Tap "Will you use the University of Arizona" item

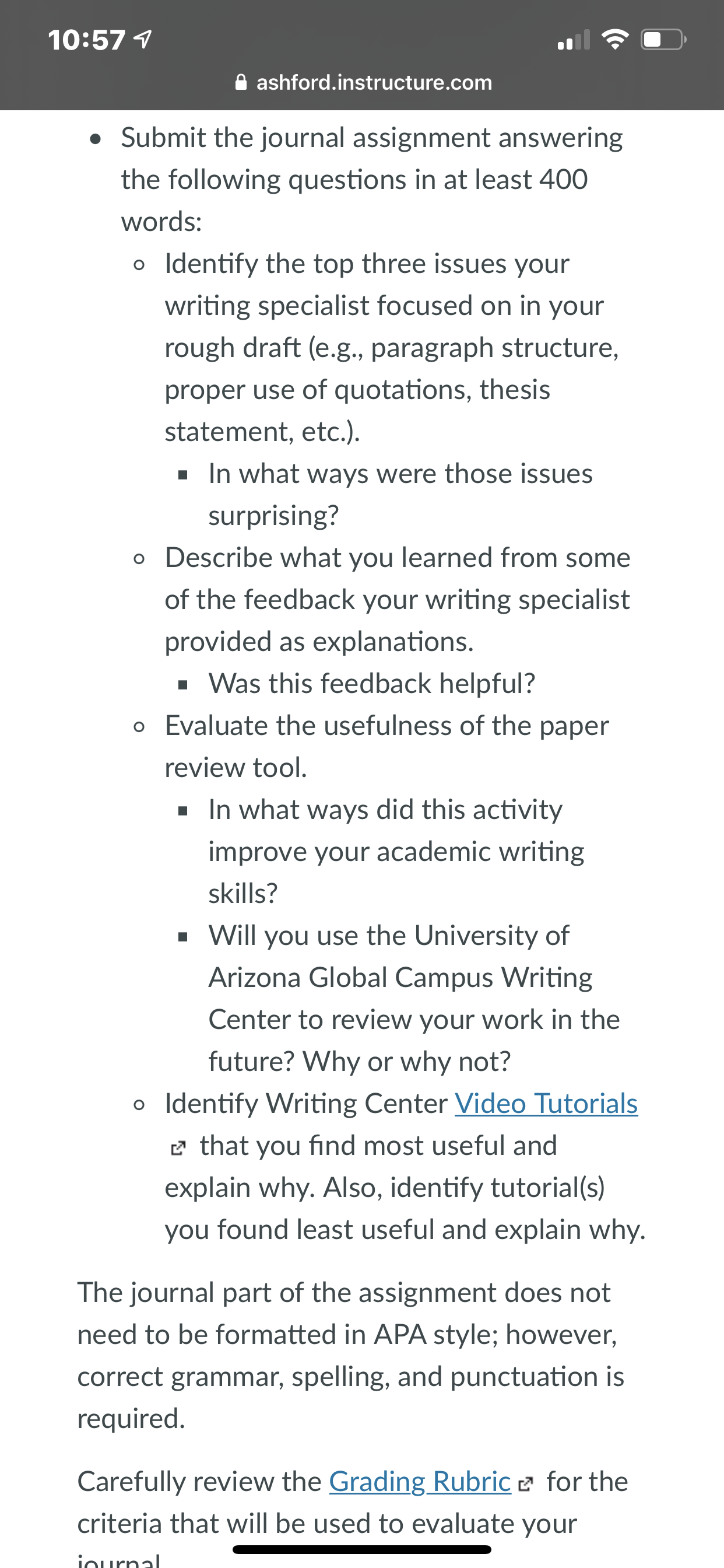tap(414, 998)
